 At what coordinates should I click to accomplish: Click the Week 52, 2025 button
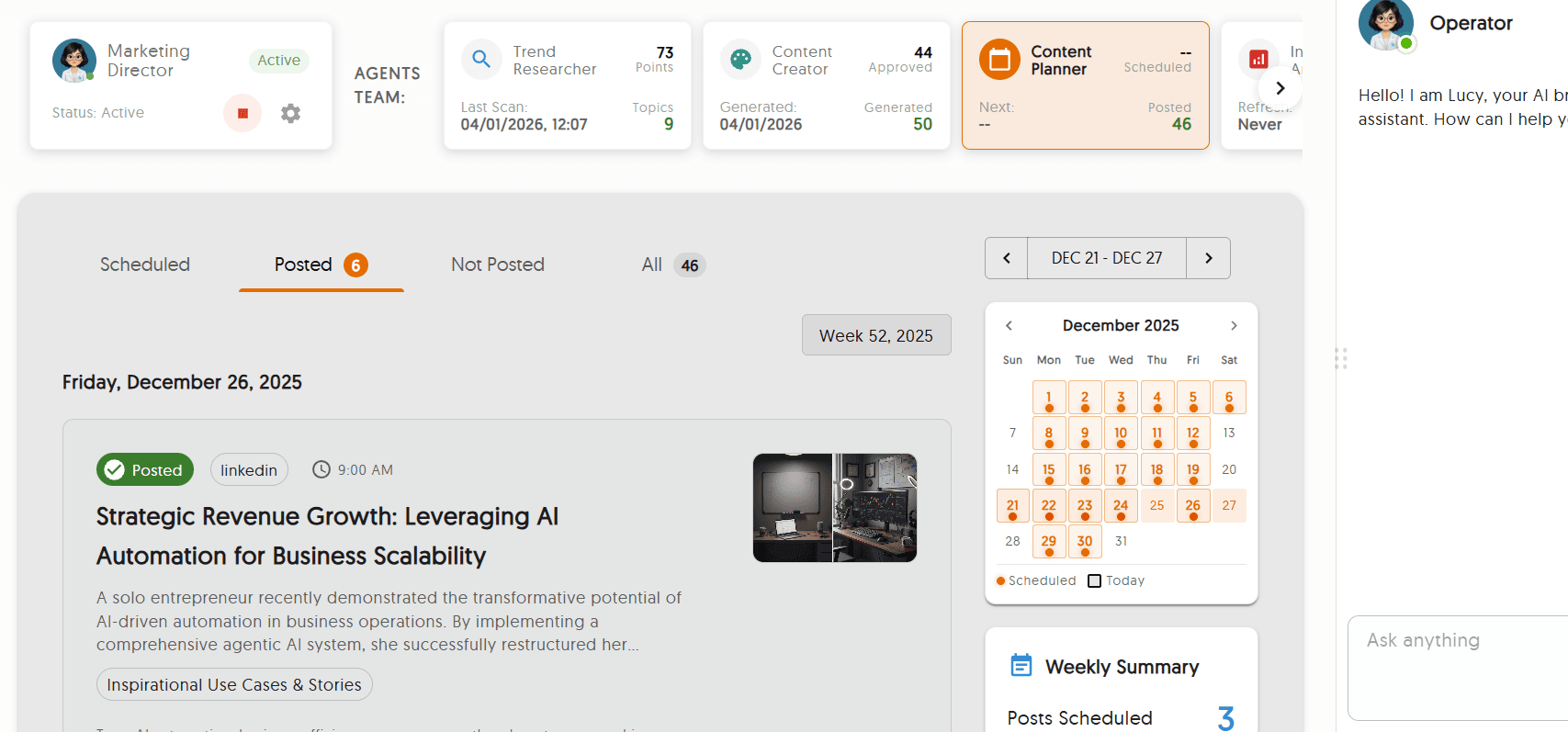[x=876, y=335]
